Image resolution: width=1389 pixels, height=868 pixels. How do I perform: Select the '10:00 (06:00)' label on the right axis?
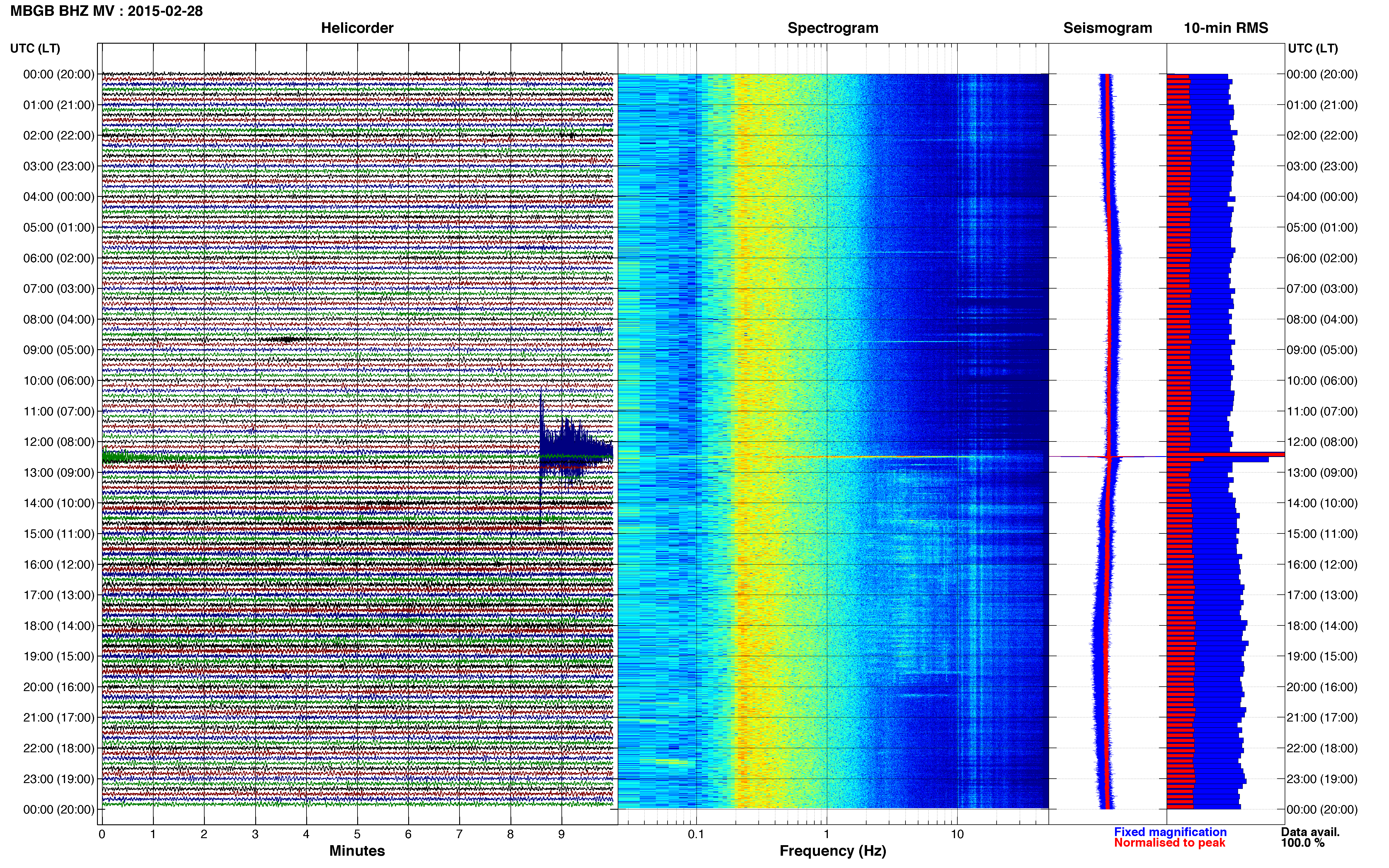click(x=1322, y=381)
